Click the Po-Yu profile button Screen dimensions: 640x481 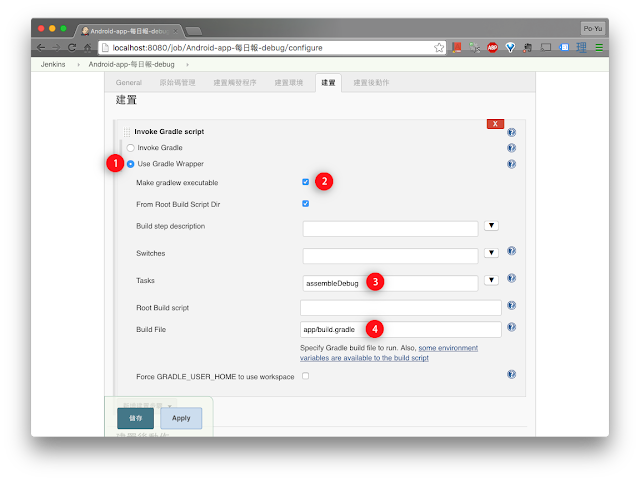[x=593, y=29]
